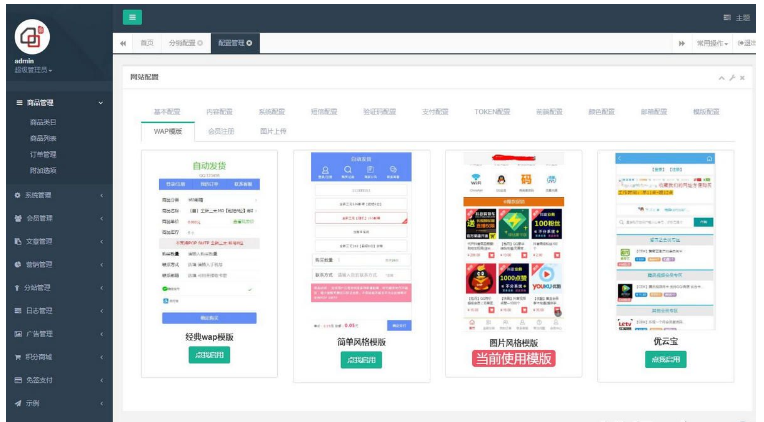Switch to the 颜色配置 tab
Screen dimensions: 764x422
[600, 112]
